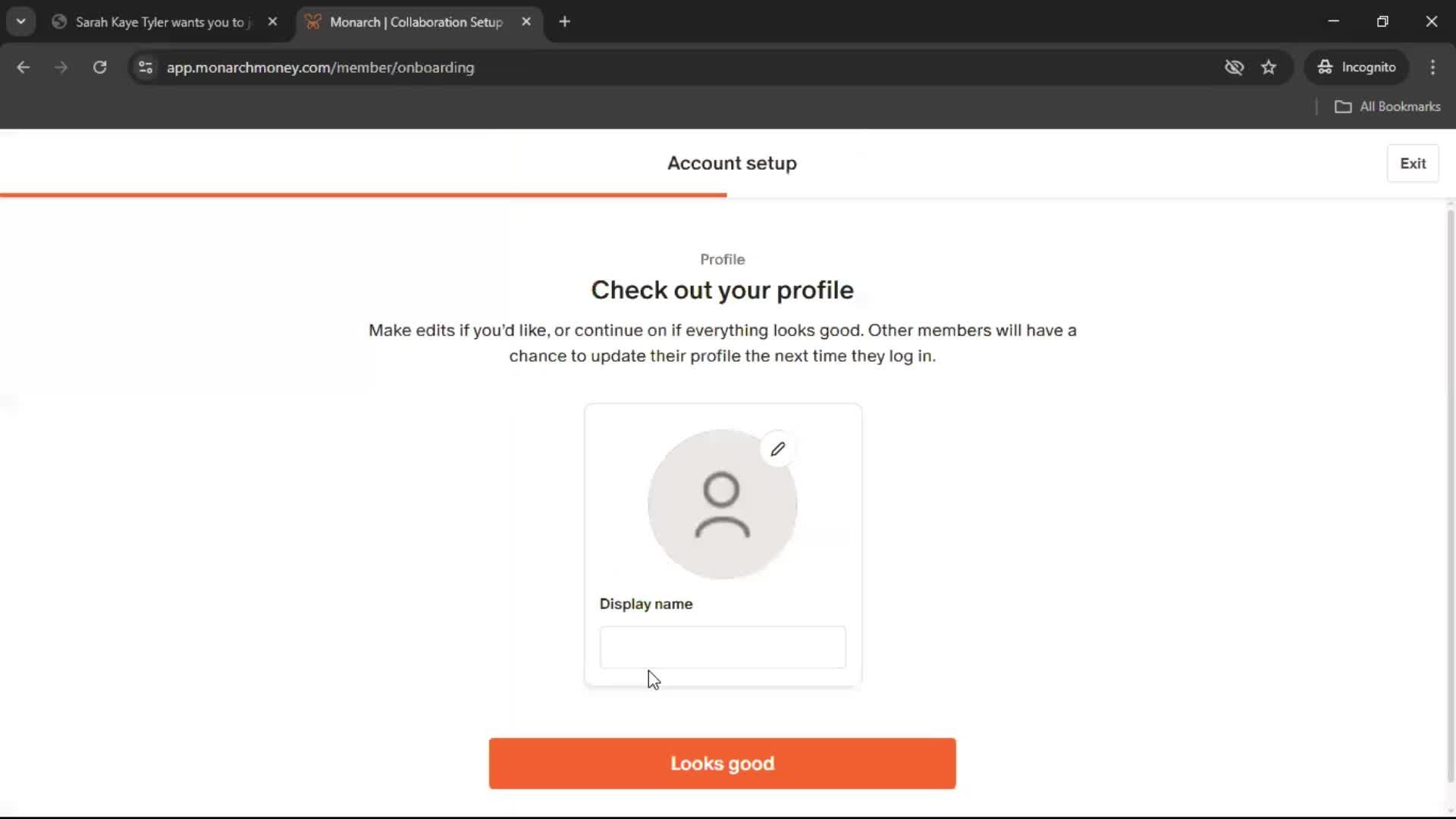The height and width of the screenshot is (819, 1456).
Task: Click the profile avatar placeholder image
Action: click(721, 505)
